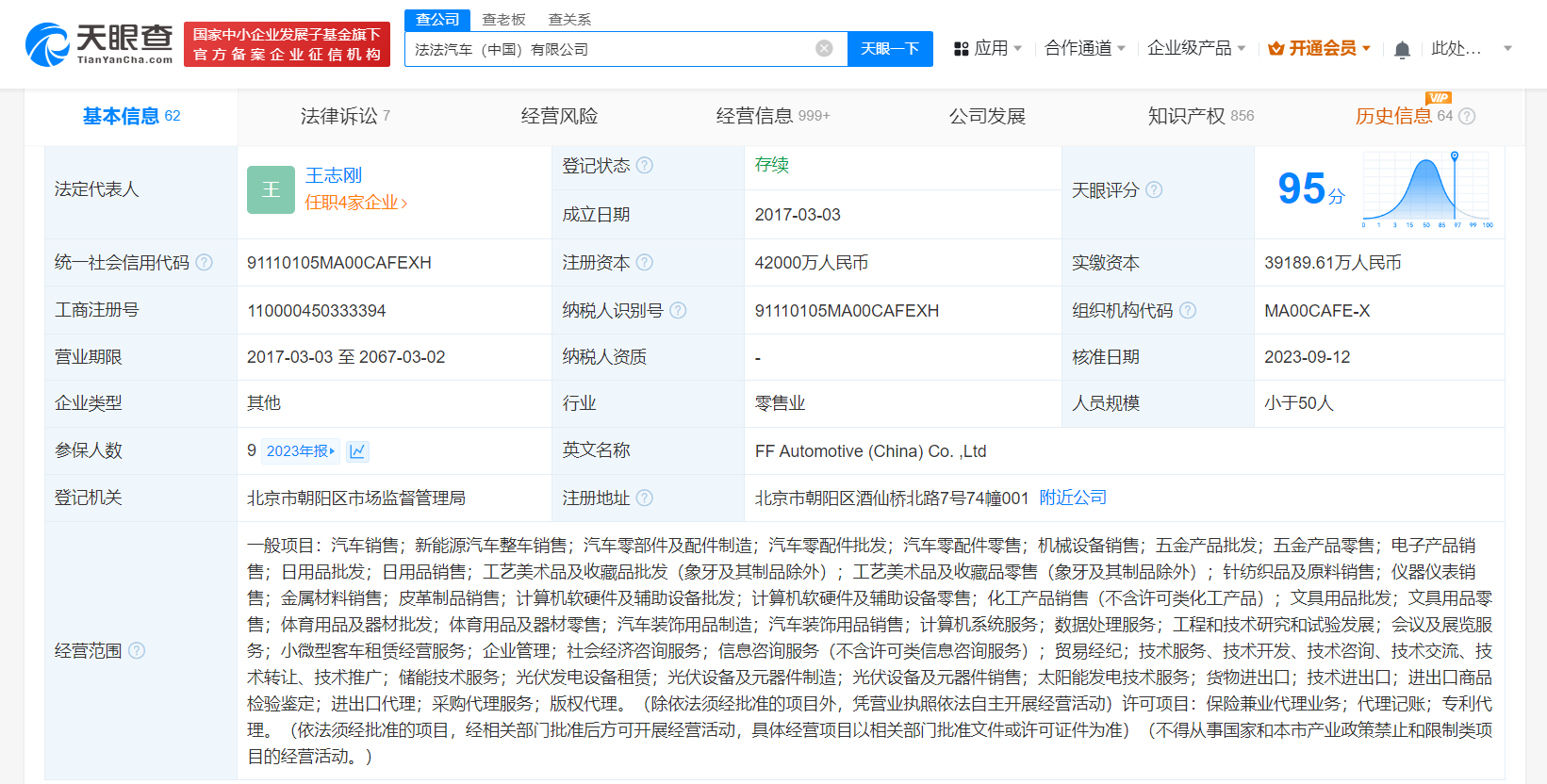Open the 开通会员 membership menu
Viewport: 1547px width, 784px height.
1319,48
